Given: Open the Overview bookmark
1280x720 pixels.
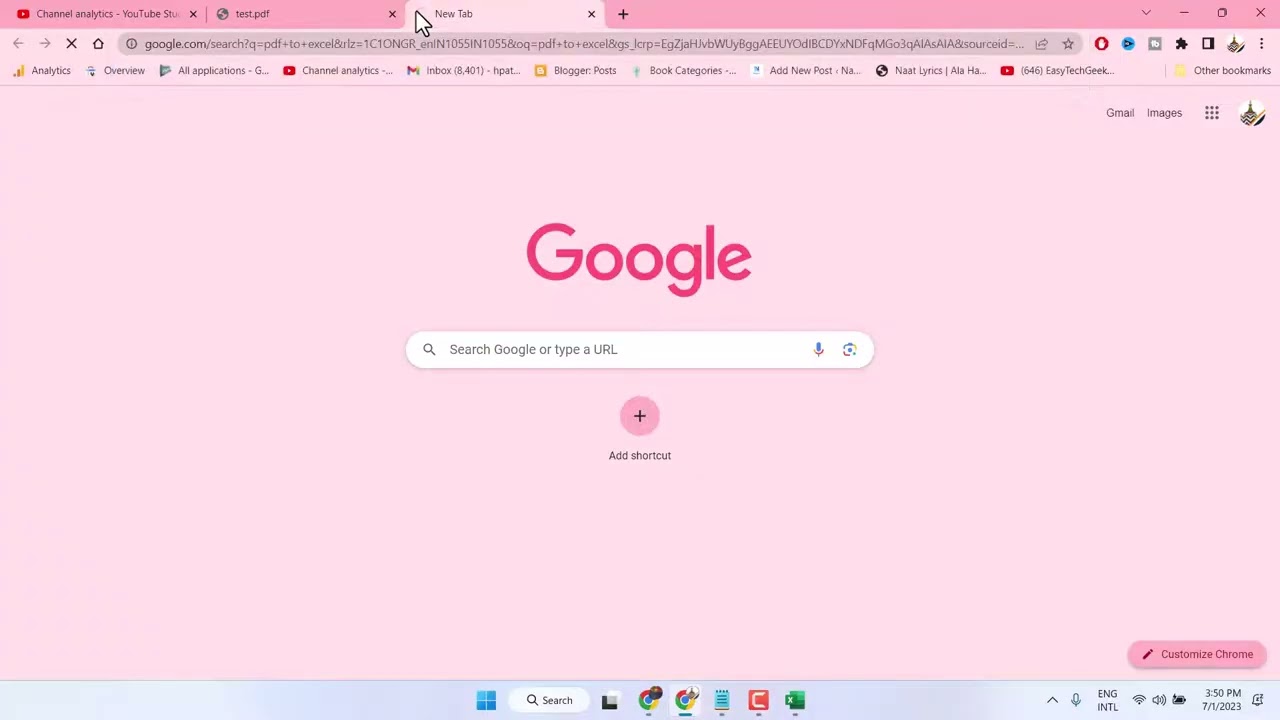Looking at the screenshot, I should click(115, 71).
